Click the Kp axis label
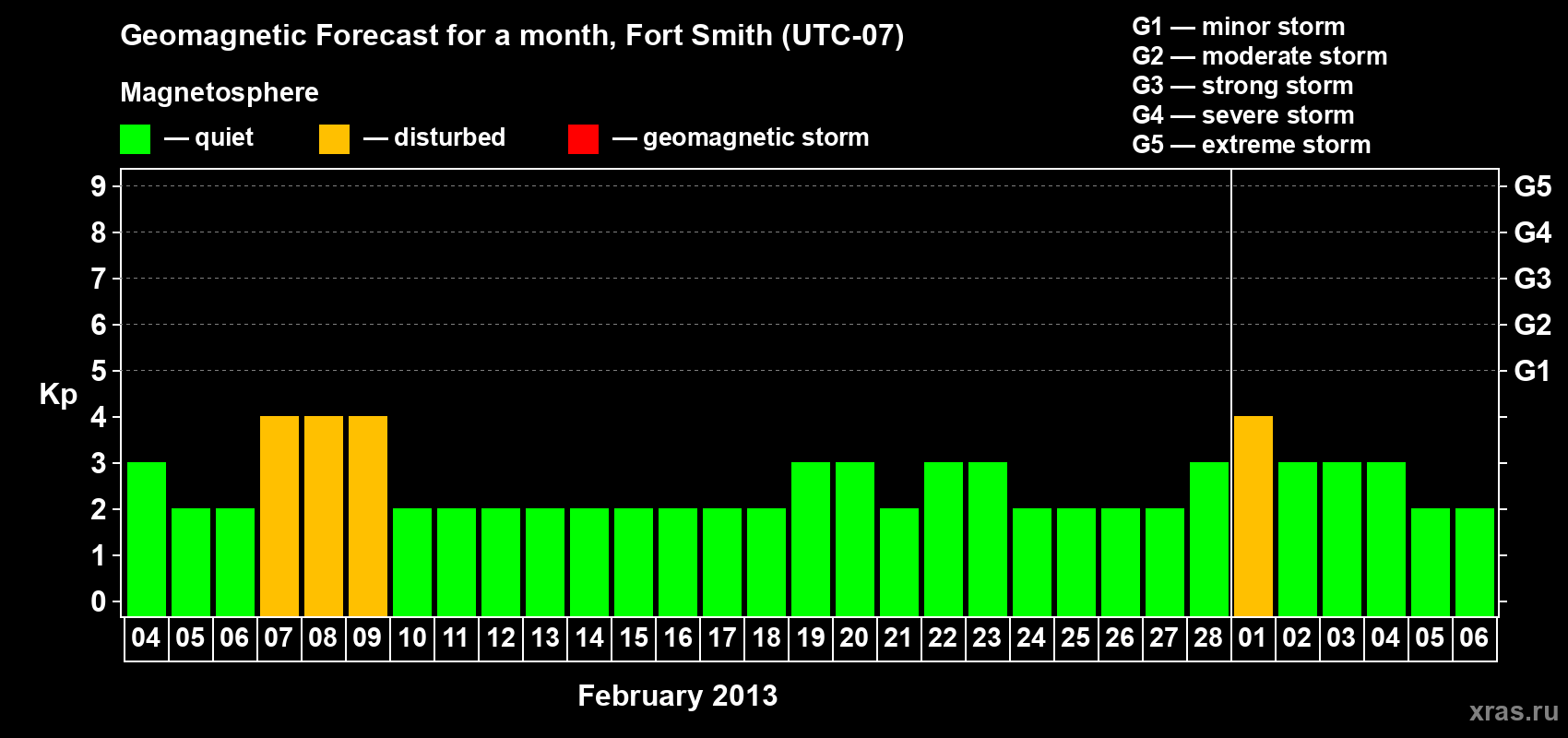Image resolution: width=1568 pixels, height=738 pixels. click(58, 395)
